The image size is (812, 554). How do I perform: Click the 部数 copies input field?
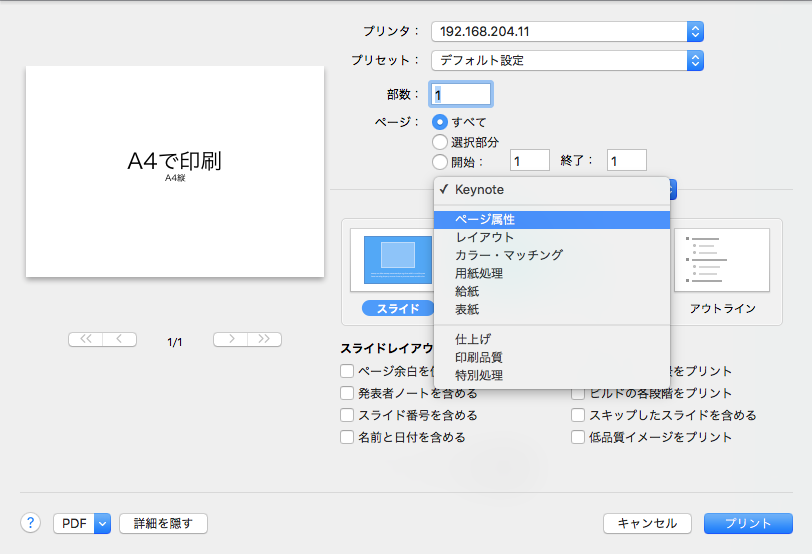[461, 94]
